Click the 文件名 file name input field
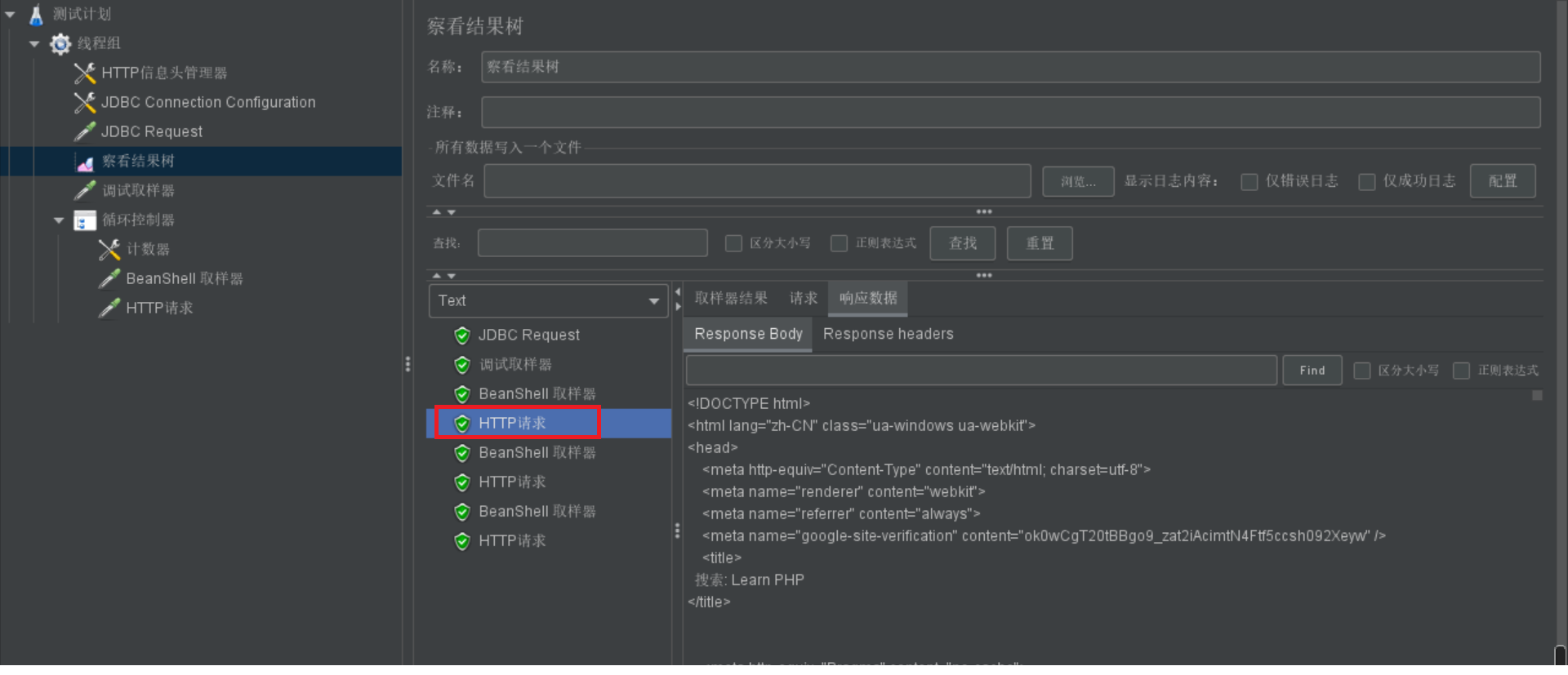 point(758,181)
